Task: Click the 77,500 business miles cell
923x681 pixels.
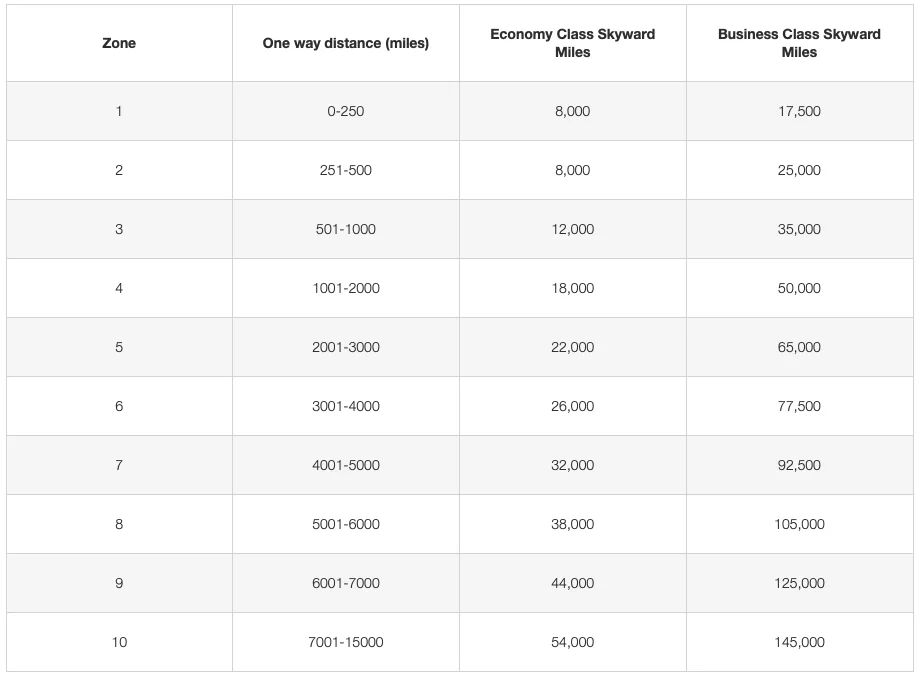Action: coord(799,406)
